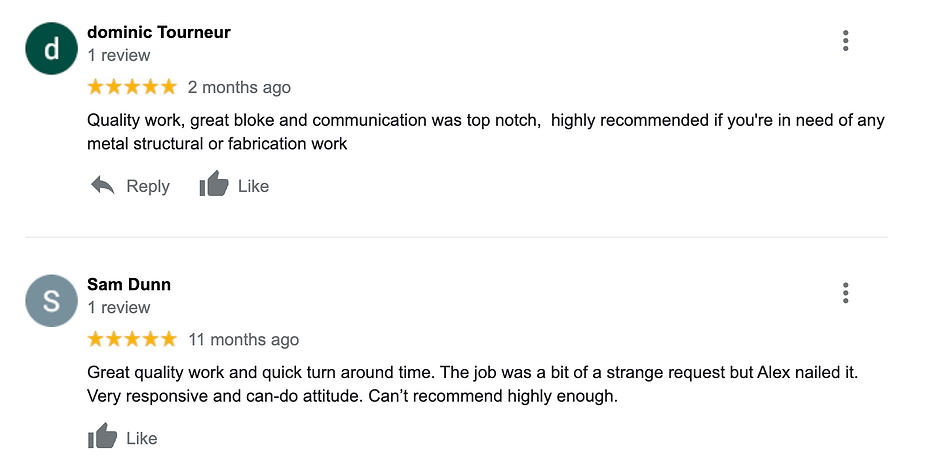
Task: Click the five-star rating on dominic's review
Action: tap(132, 87)
